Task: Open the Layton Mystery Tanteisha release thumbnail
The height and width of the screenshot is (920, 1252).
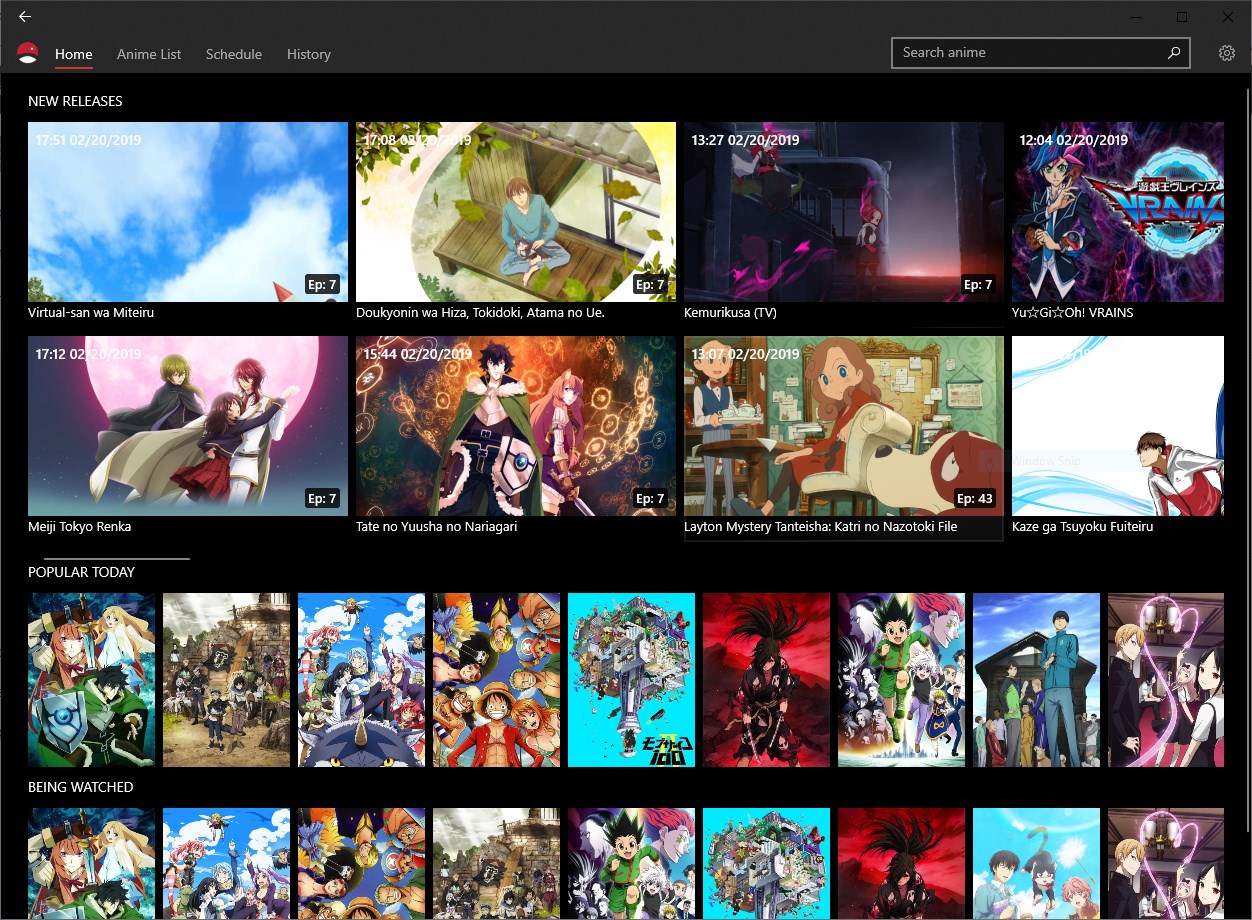Action: (844, 426)
